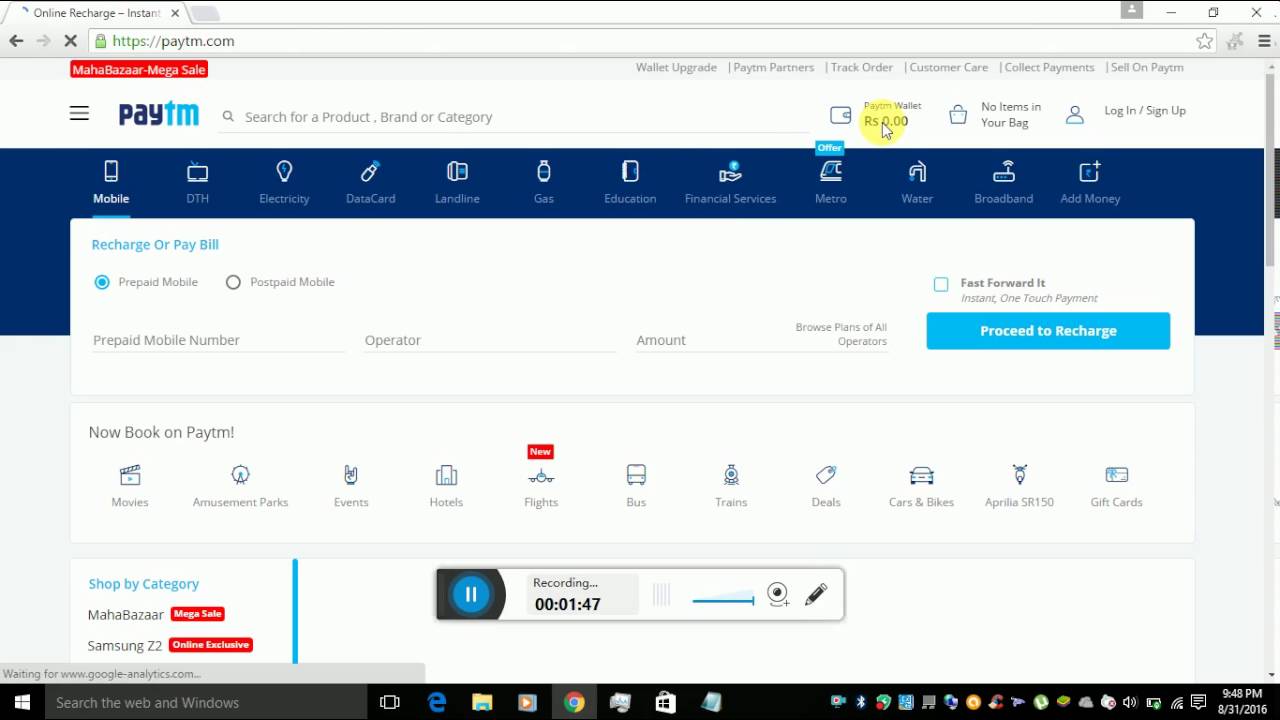Viewport: 1280px width, 720px height.
Task: Open the Add Money icon
Action: [x=1090, y=171]
